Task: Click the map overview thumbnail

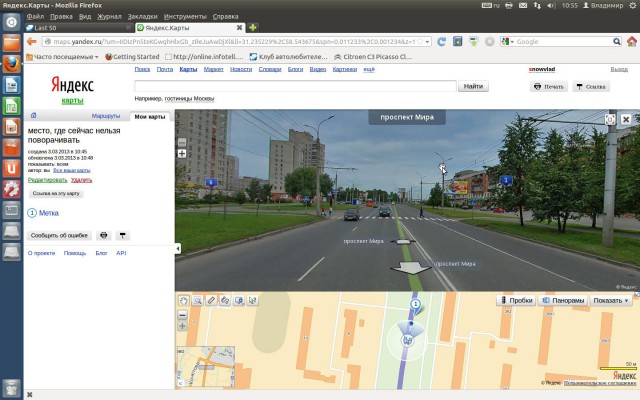Action: 206,367
